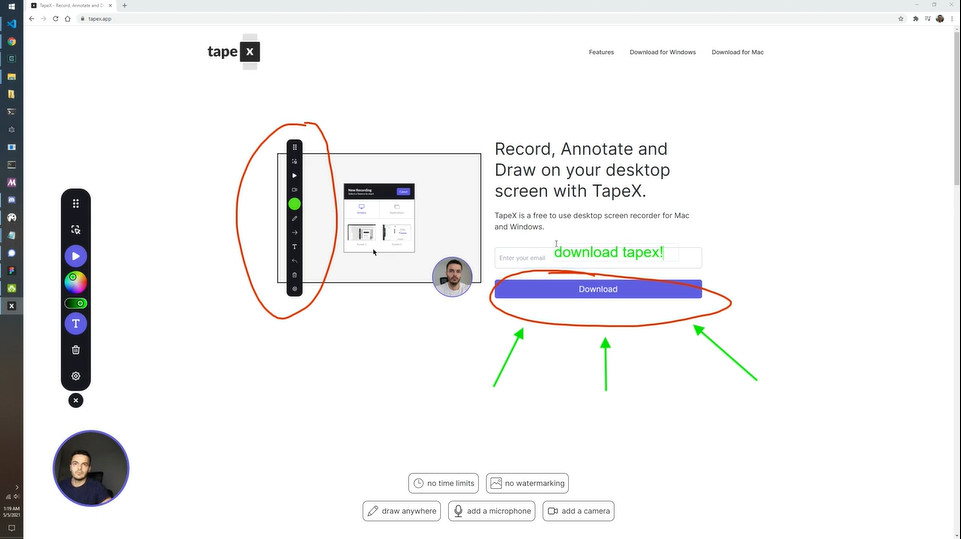Click the add a microphone badge

point(492,511)
